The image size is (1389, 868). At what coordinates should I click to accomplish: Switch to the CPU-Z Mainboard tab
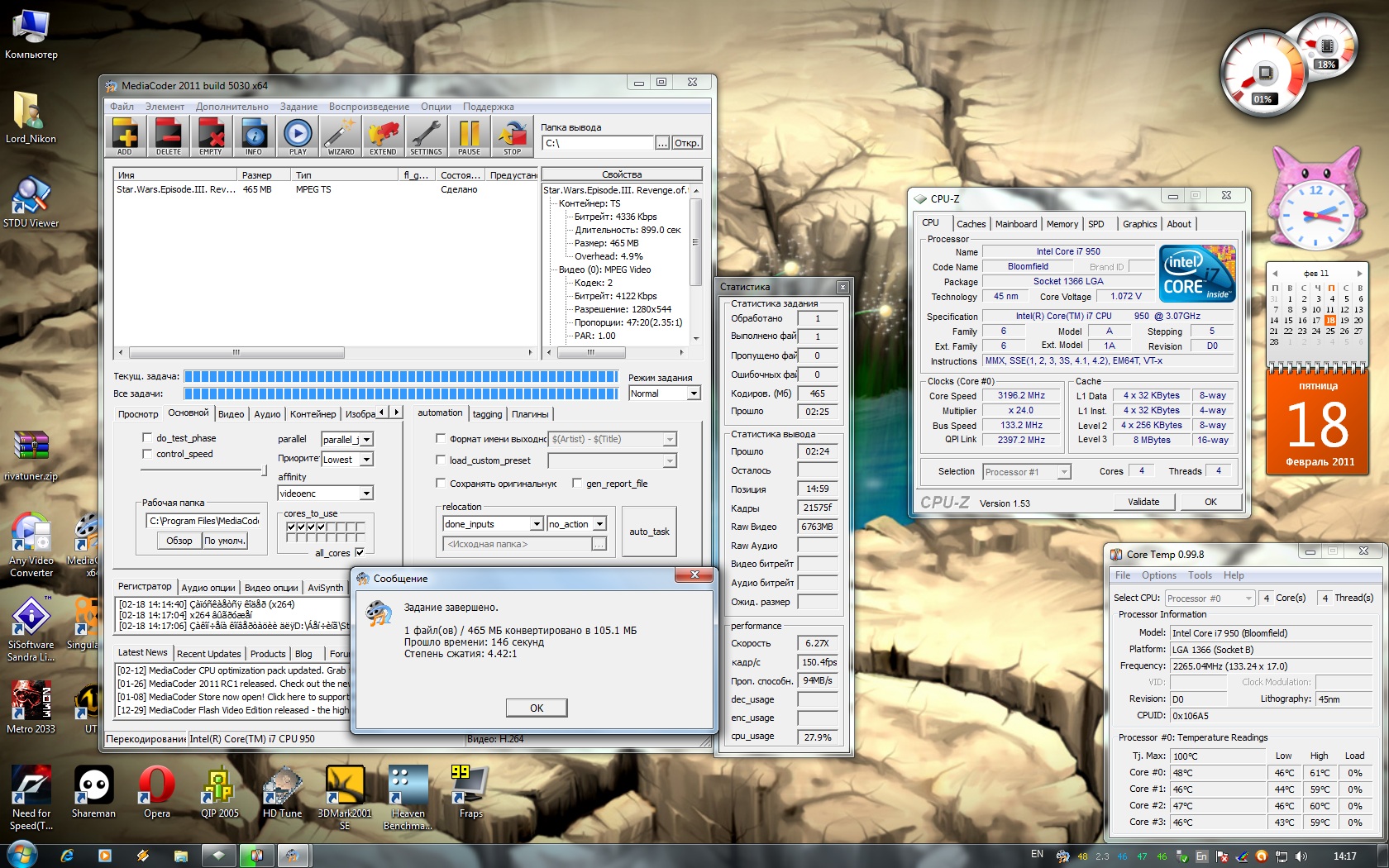click(1016, 224)
